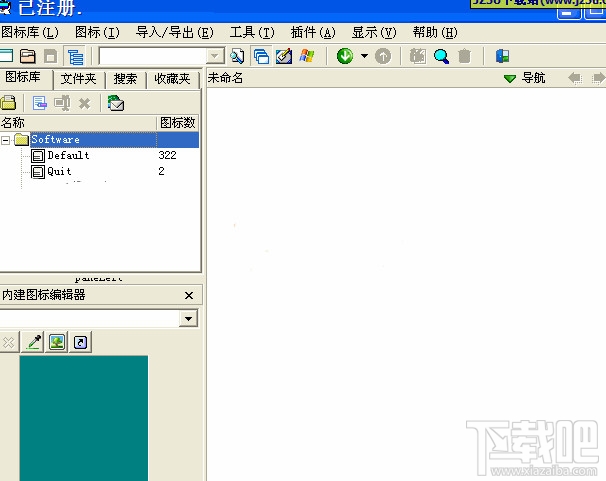Screen dimensions: 606x481
Task: Switch to the 搜索 tab
Action: [x=126, y=79]
